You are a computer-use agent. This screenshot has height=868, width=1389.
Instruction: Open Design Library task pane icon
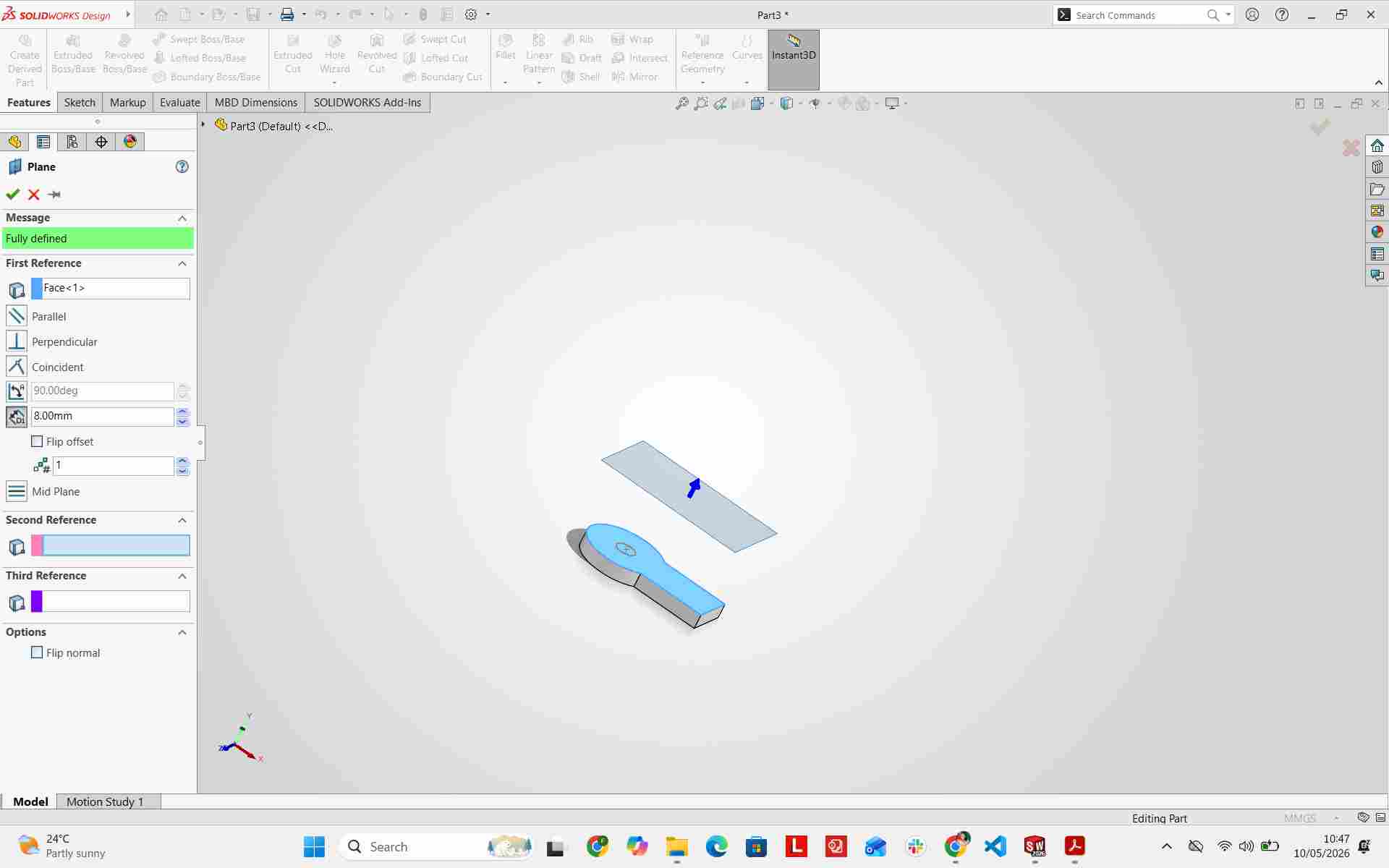click(1377, 167)
